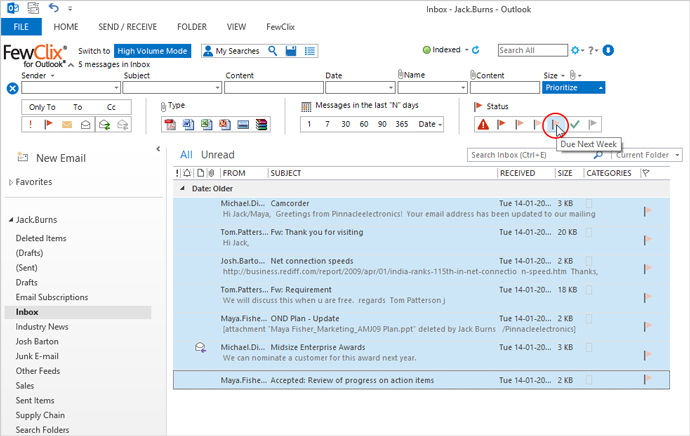
Task: Open the Current Folder search scope dropdown
Action: point(648,155)
